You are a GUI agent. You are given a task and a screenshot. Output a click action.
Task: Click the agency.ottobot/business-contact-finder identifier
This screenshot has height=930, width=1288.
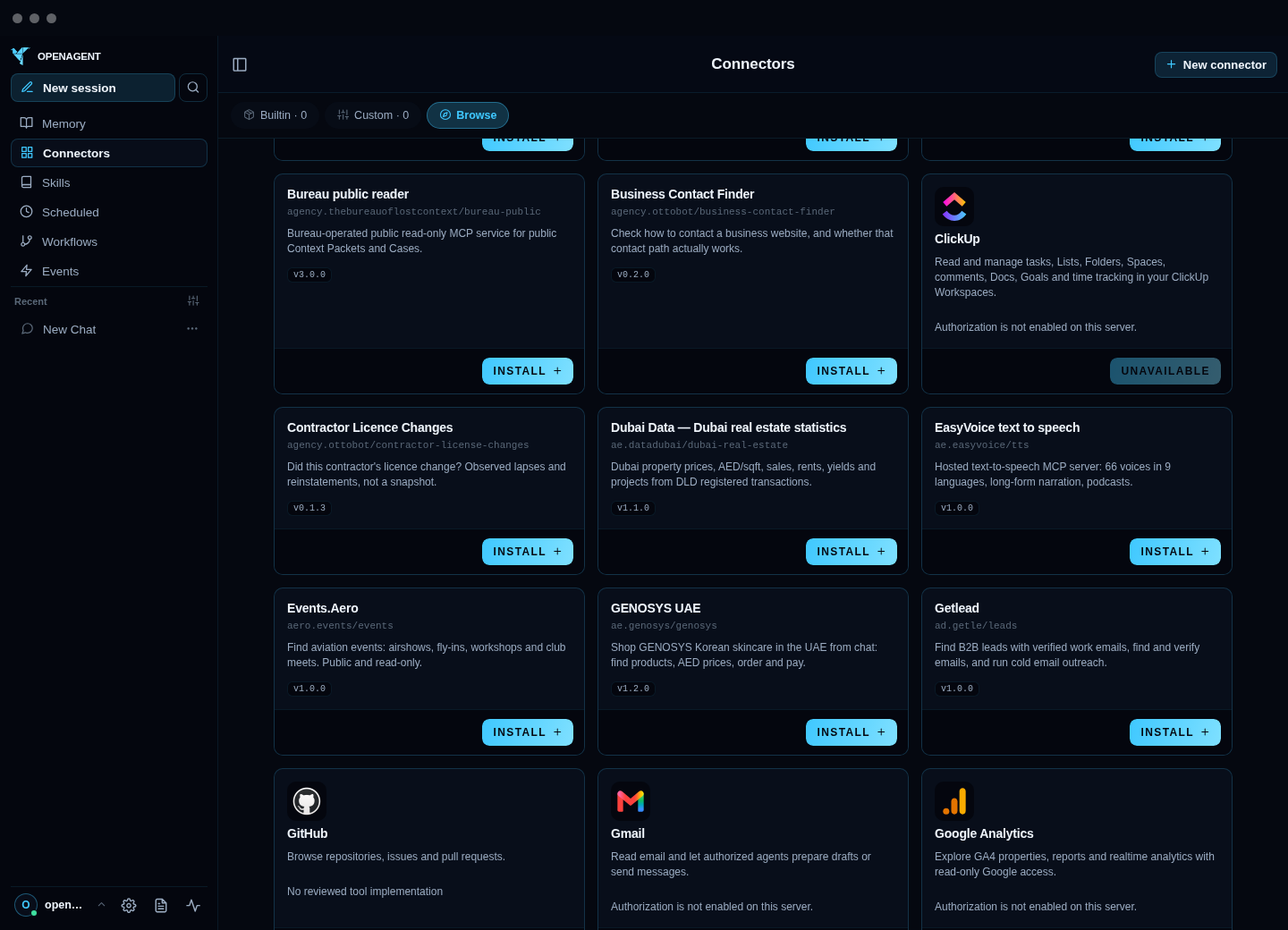click(723, 212)
